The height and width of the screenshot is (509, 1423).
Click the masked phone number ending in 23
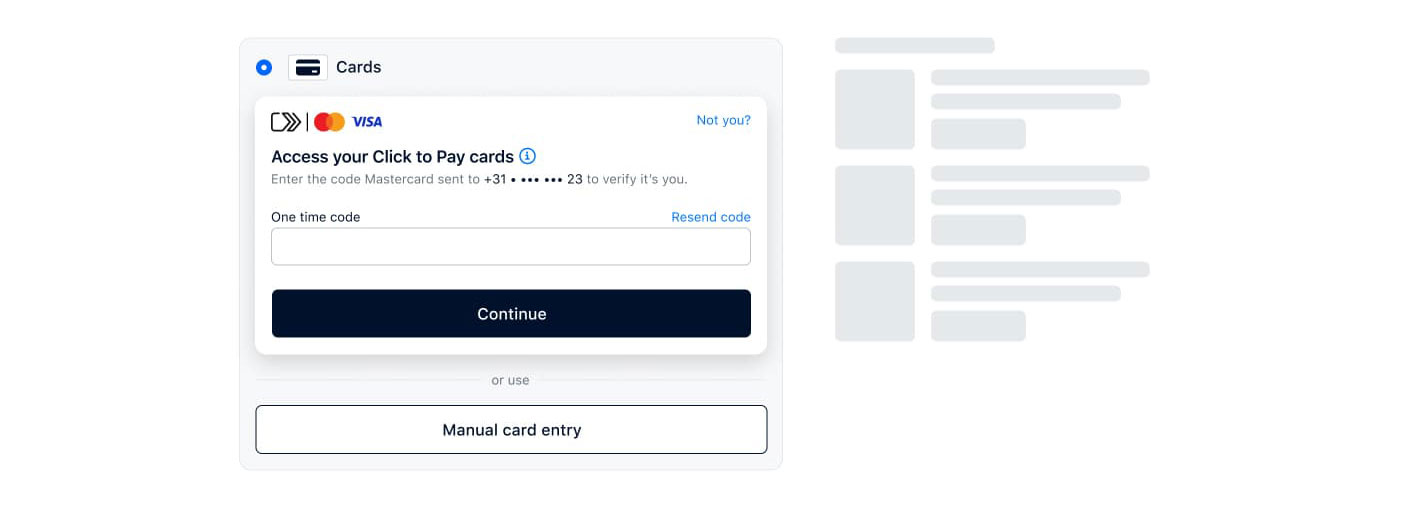pyautogui.click(x=533, y=180)
